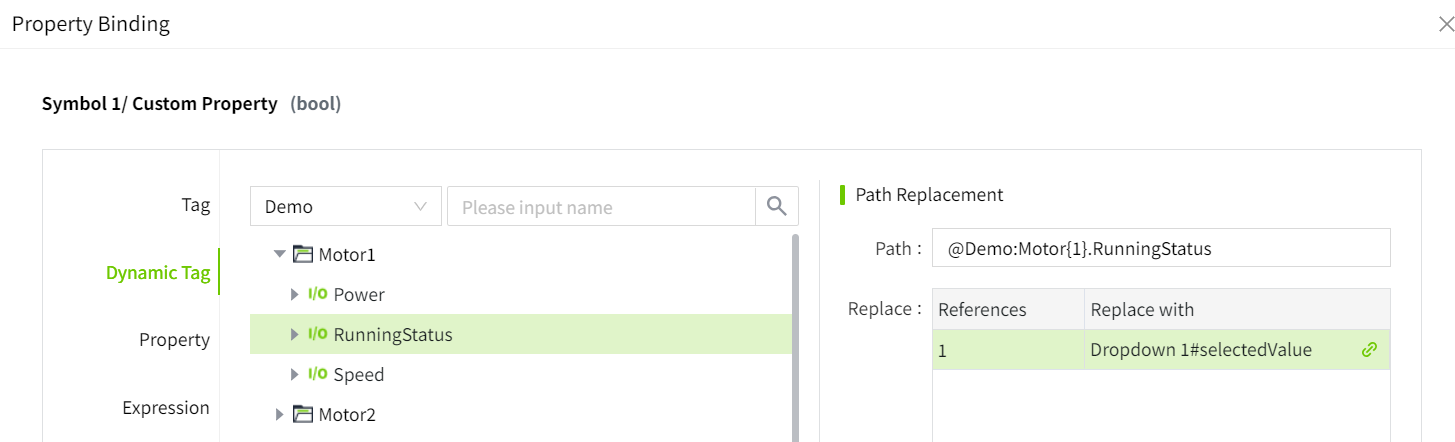Viewport: 1455px width, 442px height.
Task: Switch to the Tag tab
Action: 195,205
